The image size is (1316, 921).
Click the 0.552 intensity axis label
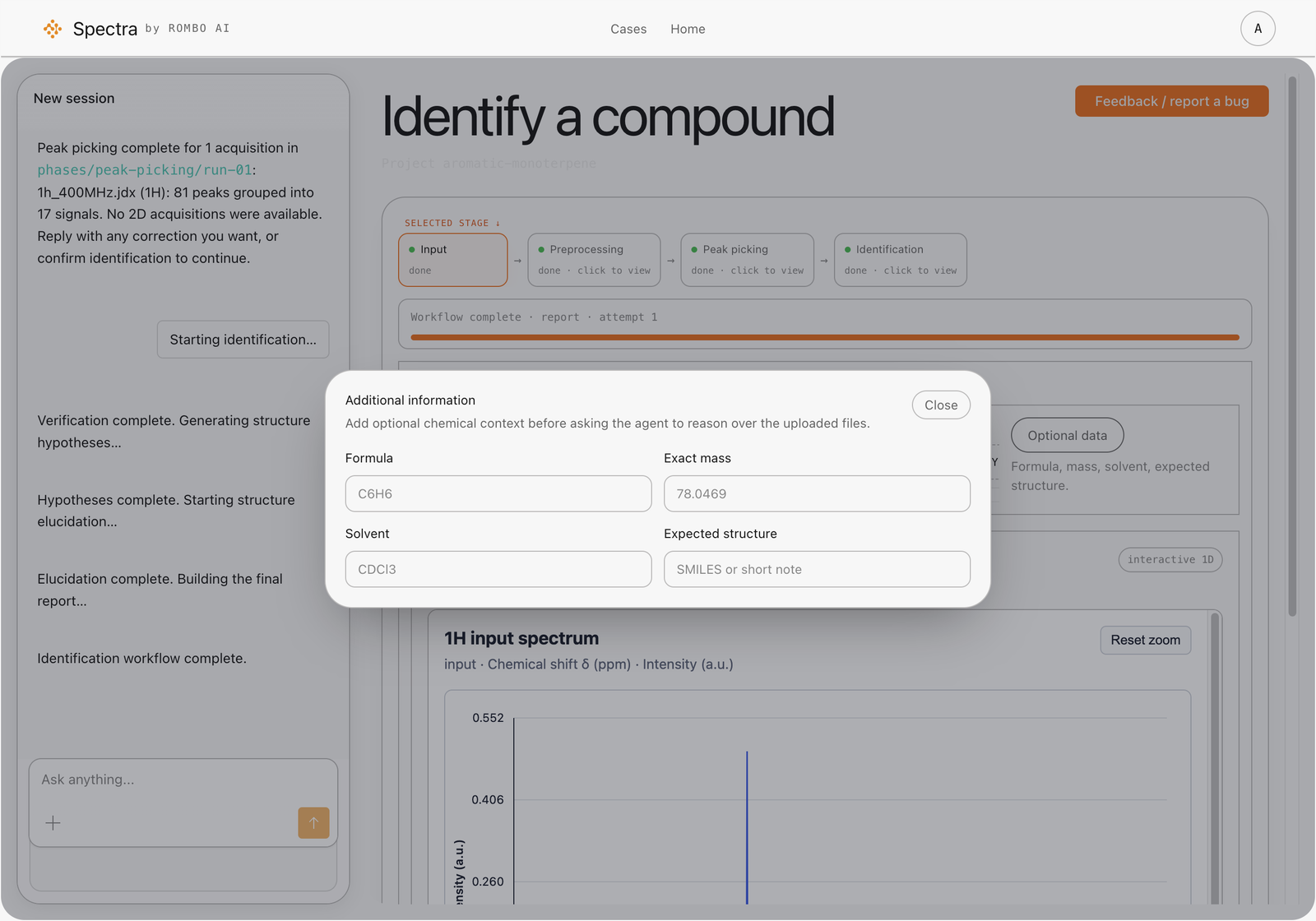(x=488, y=718)
